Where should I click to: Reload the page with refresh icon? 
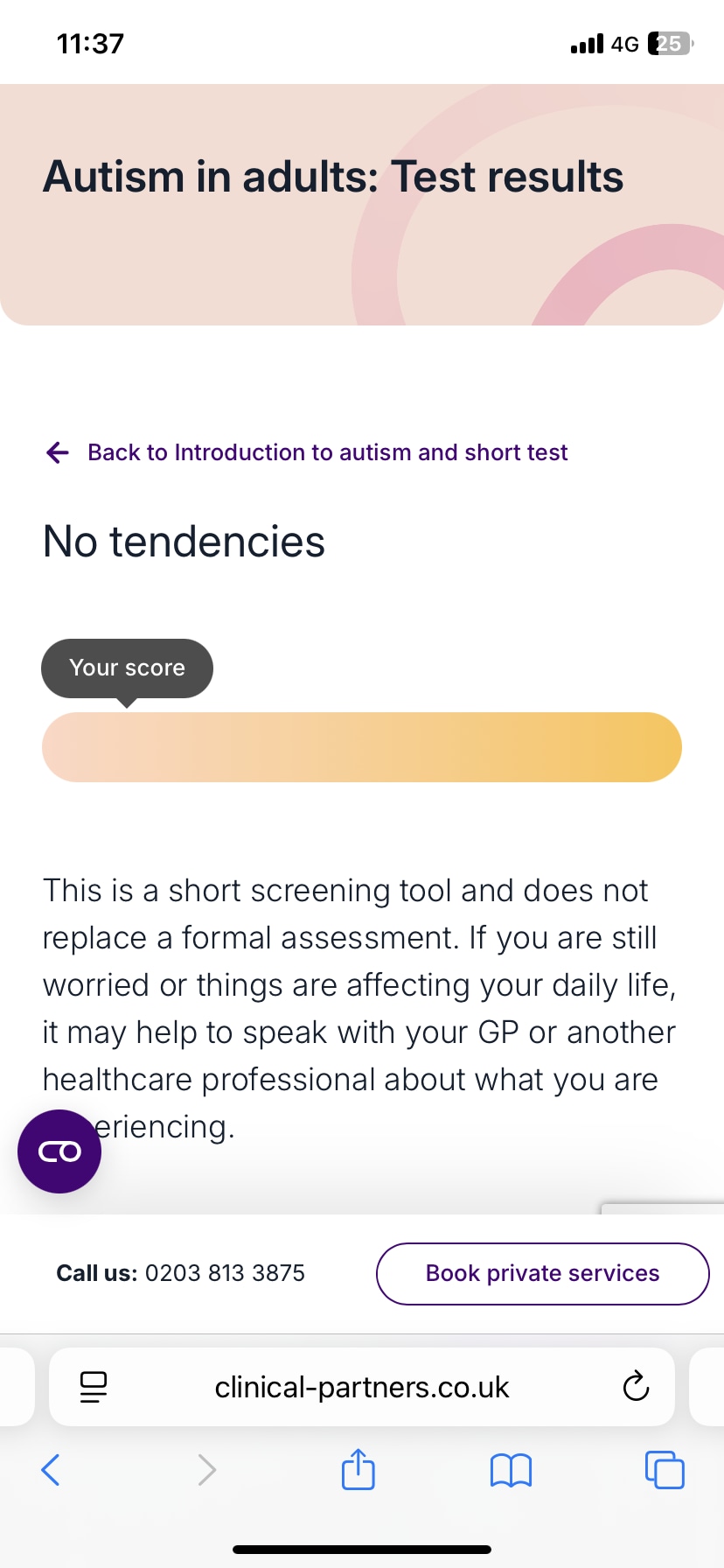(x=636, y=1387)
